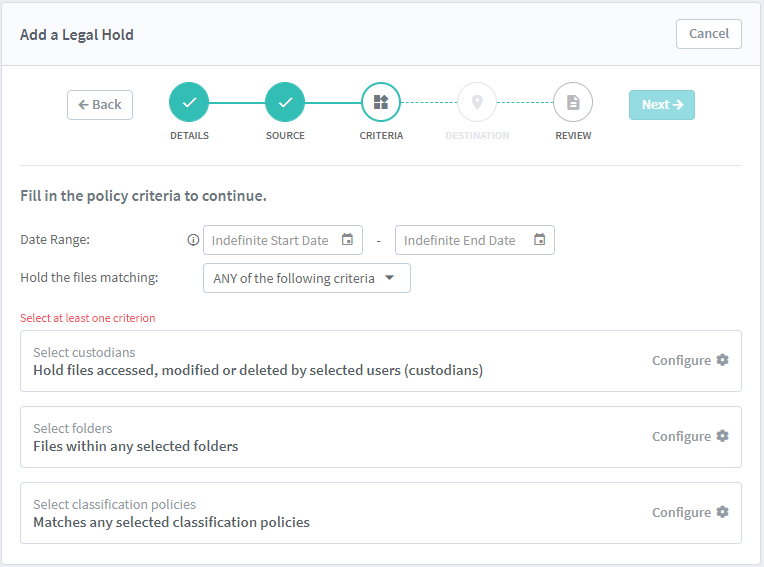Open the 'ANY of the following criteria' dropdown

pyautogui.click(x=307, y=278)
